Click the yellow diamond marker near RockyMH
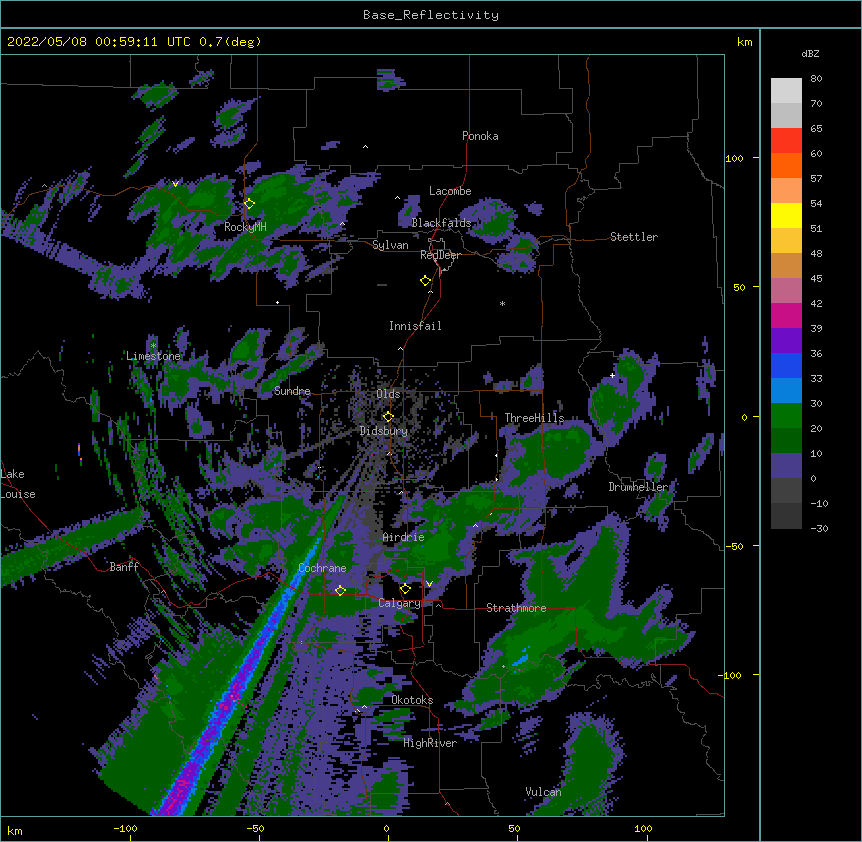The height and width of the screenshot is (842, 862). tap(249, 204)
